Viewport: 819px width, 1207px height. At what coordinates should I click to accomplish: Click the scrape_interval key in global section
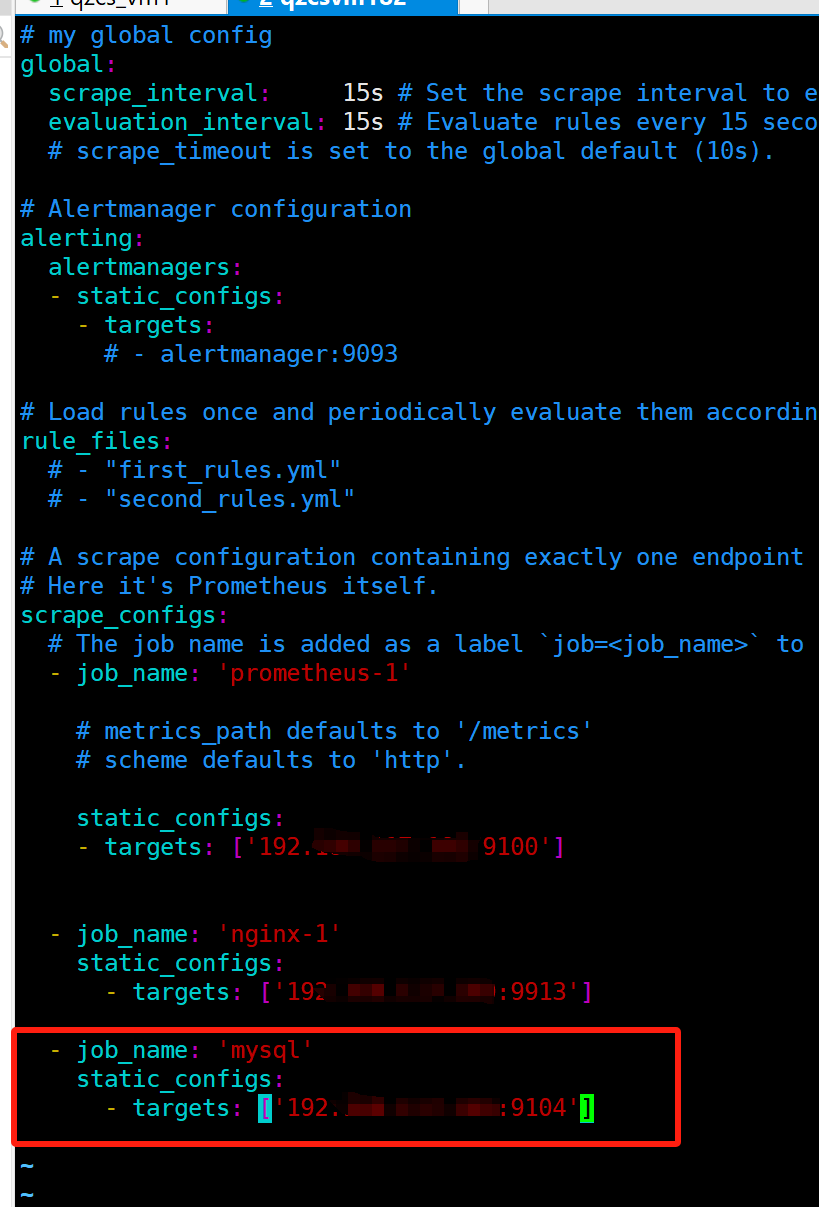click(153, 93)
